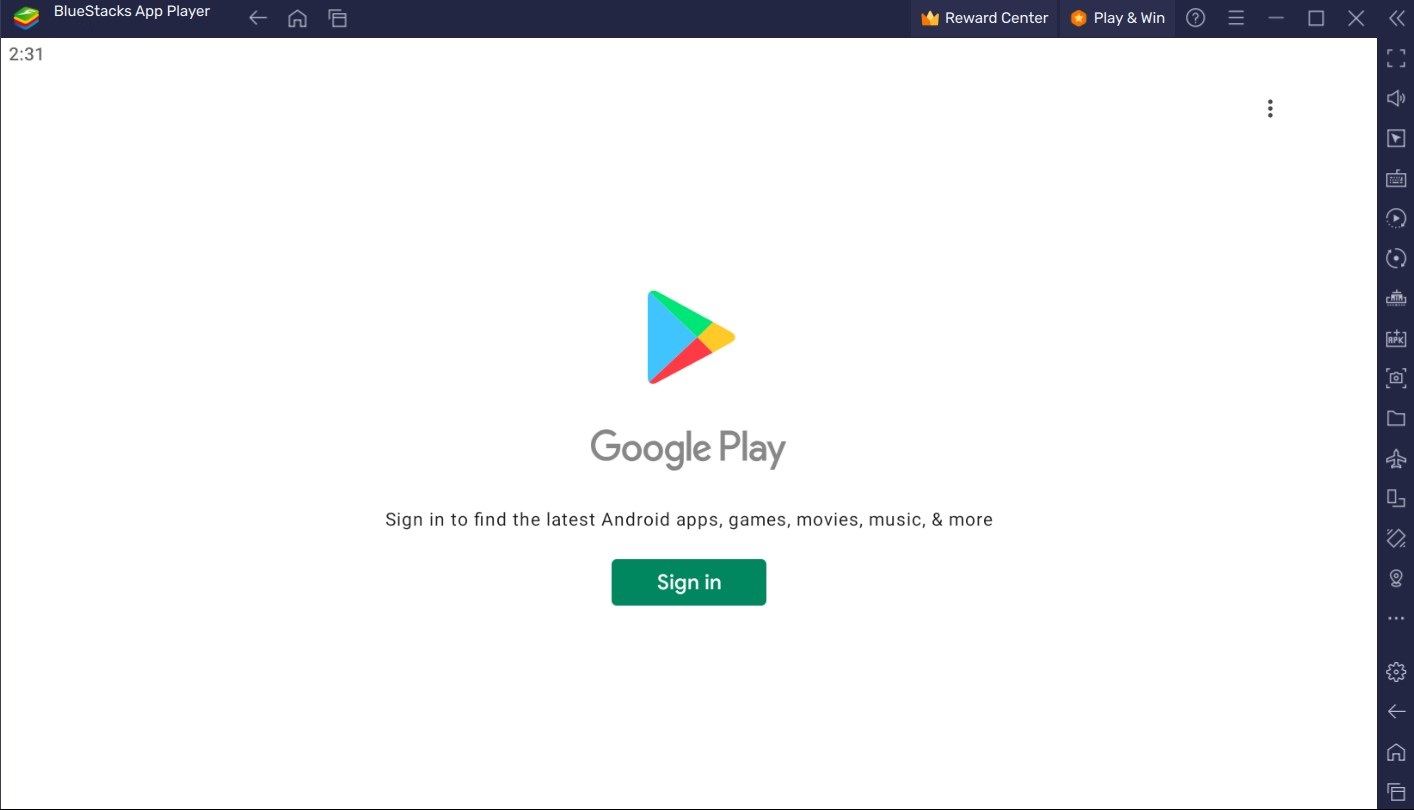This screenshot has width=1414, height=810.
Task: Open the BlueStacks hamburger menu
Action: click(1236, 17)
